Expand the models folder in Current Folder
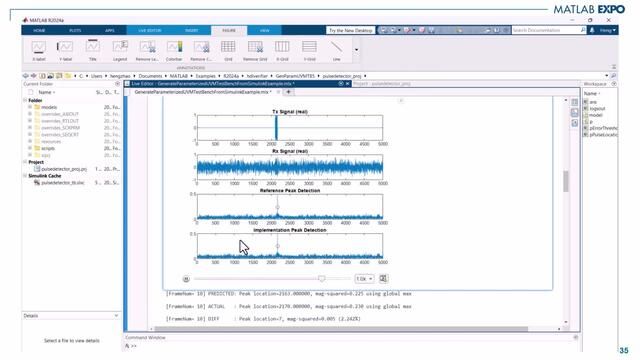The image size is (640, 360). pyautogui.click(x=30, y=107)
